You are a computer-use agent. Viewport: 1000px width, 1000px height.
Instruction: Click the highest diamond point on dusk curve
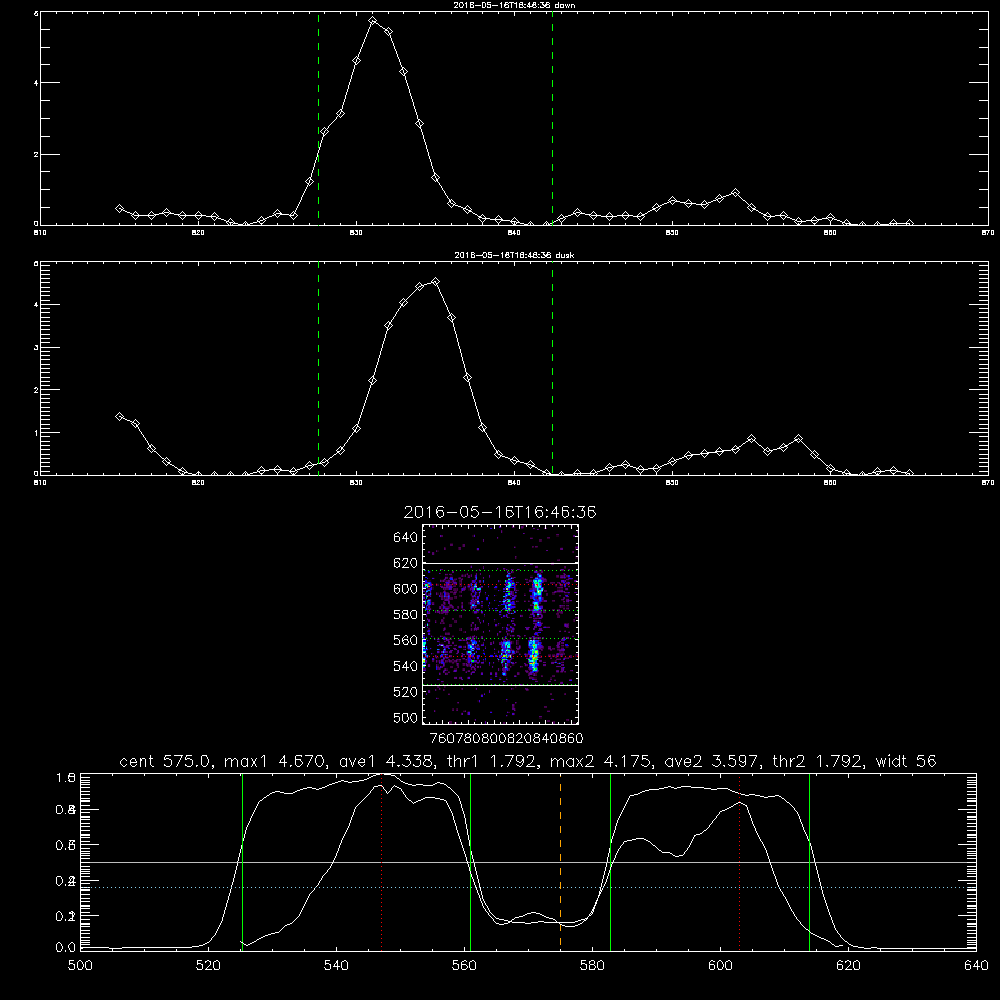coord(436,281)
